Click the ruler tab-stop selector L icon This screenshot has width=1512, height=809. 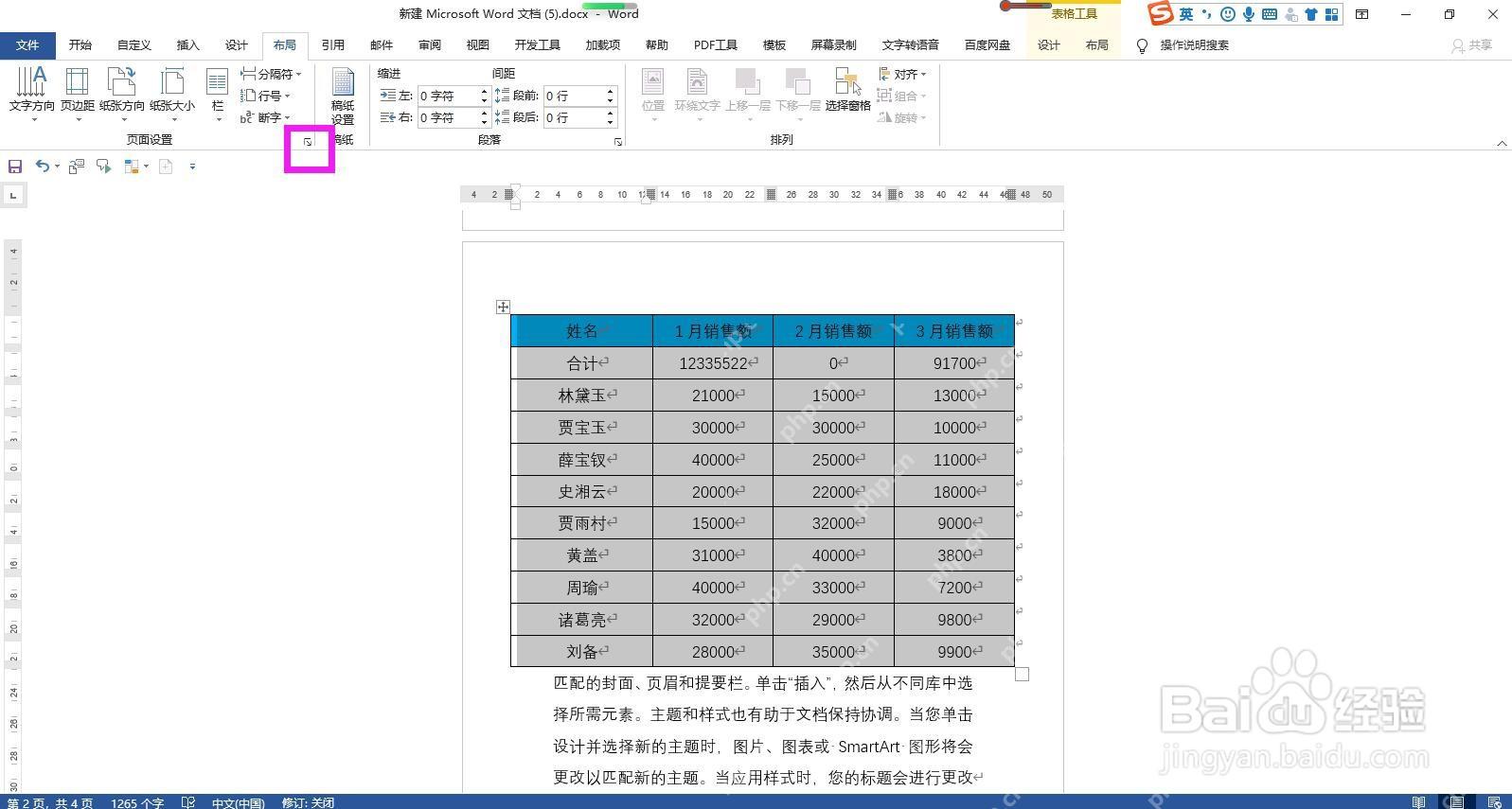click(13, 196)
